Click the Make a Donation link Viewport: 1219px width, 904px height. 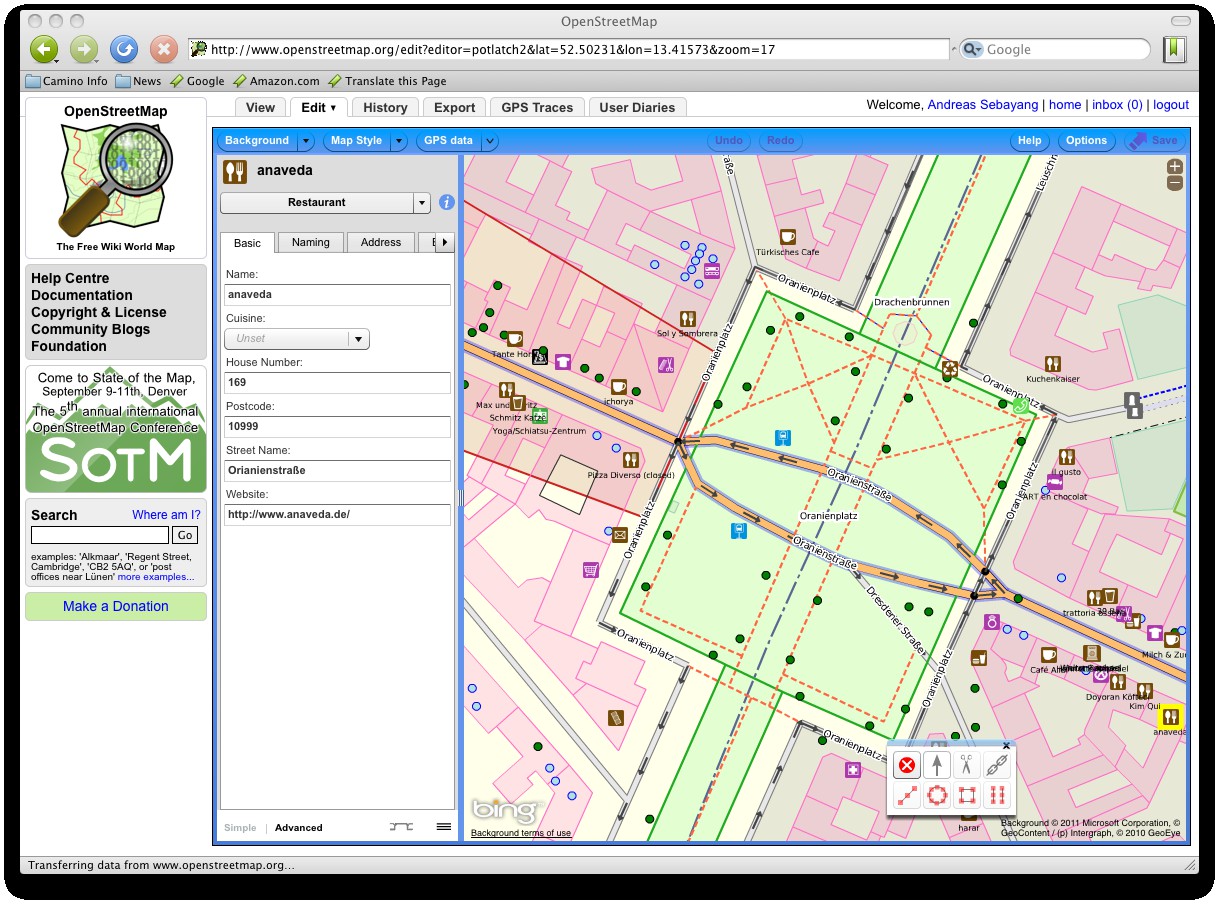click(116, 606)
